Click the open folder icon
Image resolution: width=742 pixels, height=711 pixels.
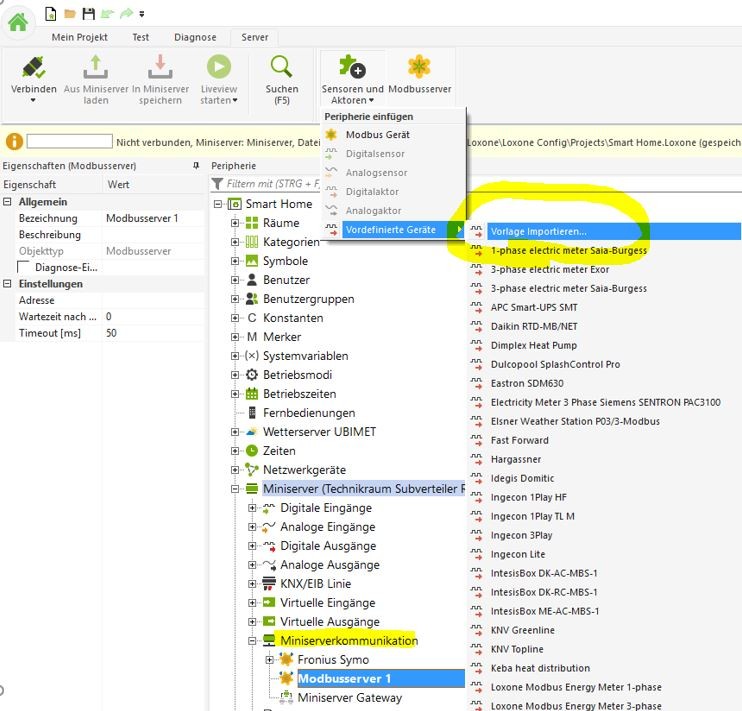[70, 14]
